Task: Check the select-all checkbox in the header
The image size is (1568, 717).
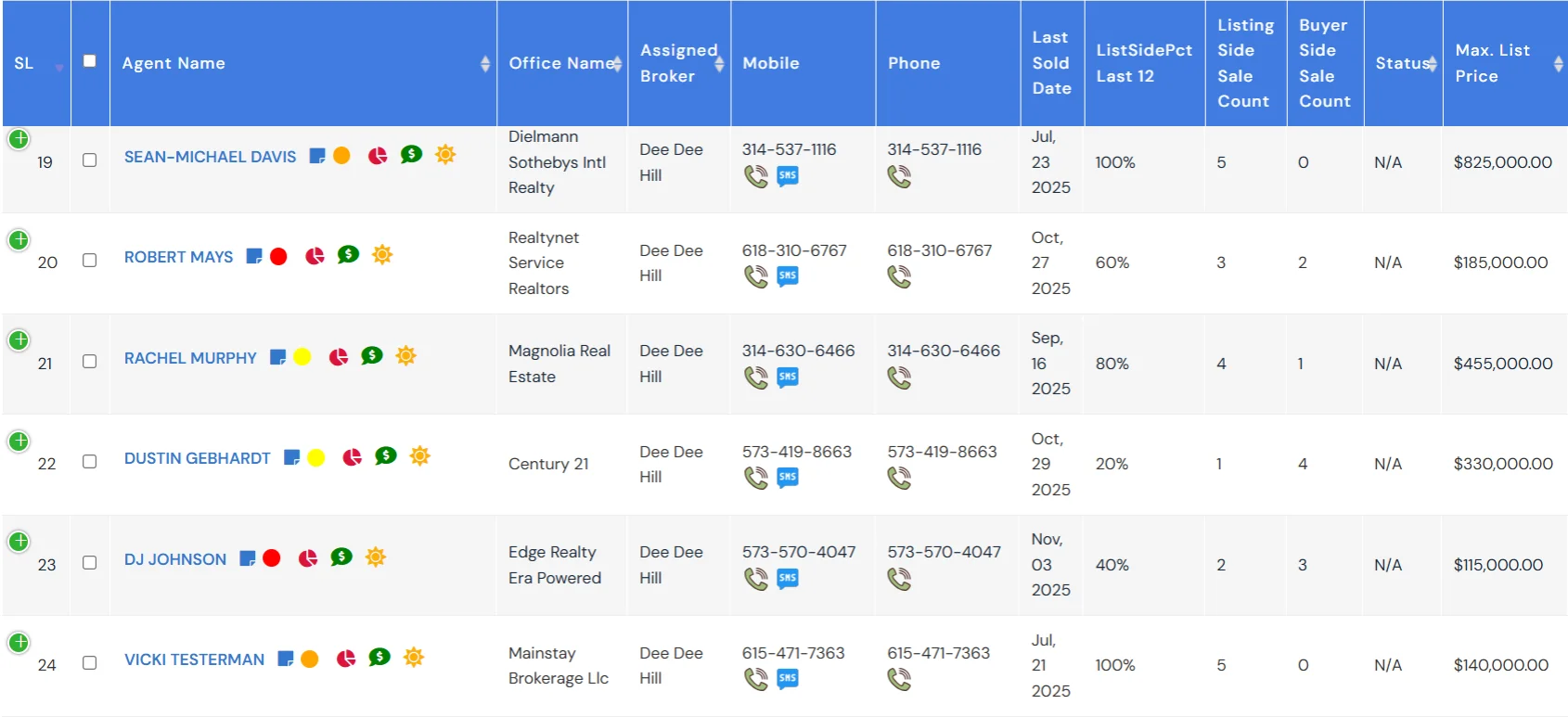Action: [x=90, y=61]
